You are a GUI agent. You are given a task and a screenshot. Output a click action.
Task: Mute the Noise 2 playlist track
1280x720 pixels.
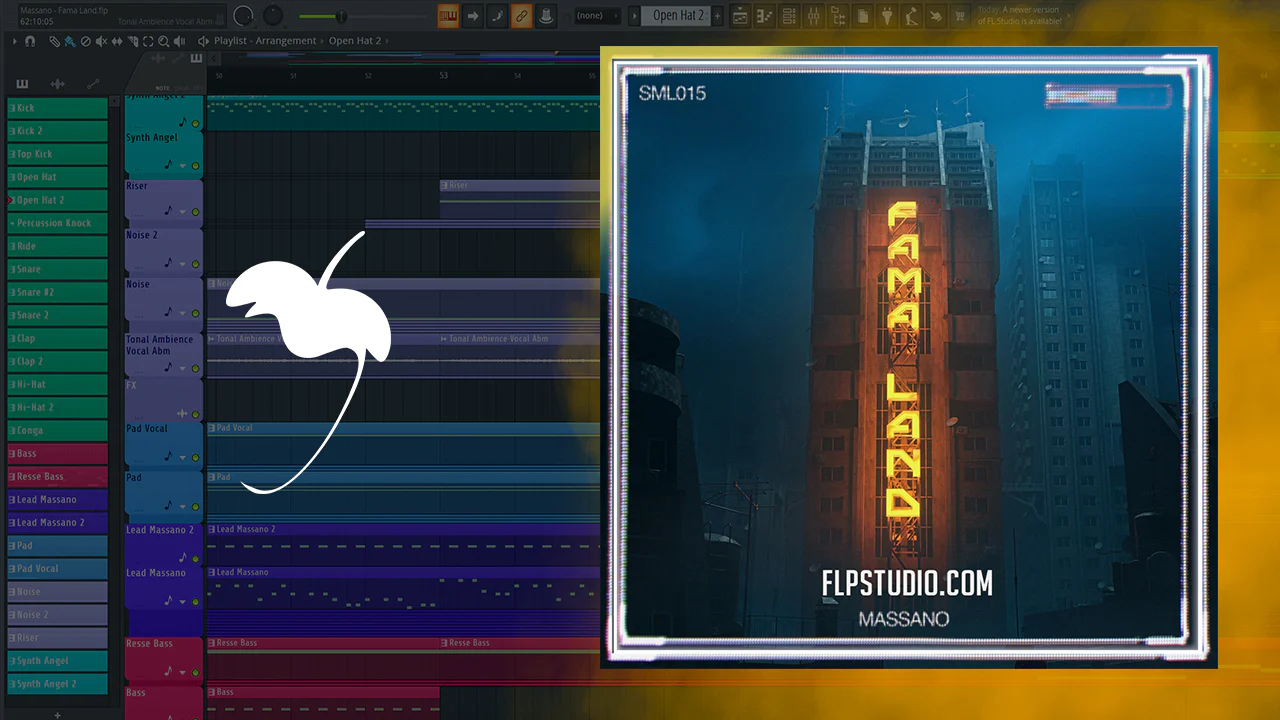pos(195,264)
